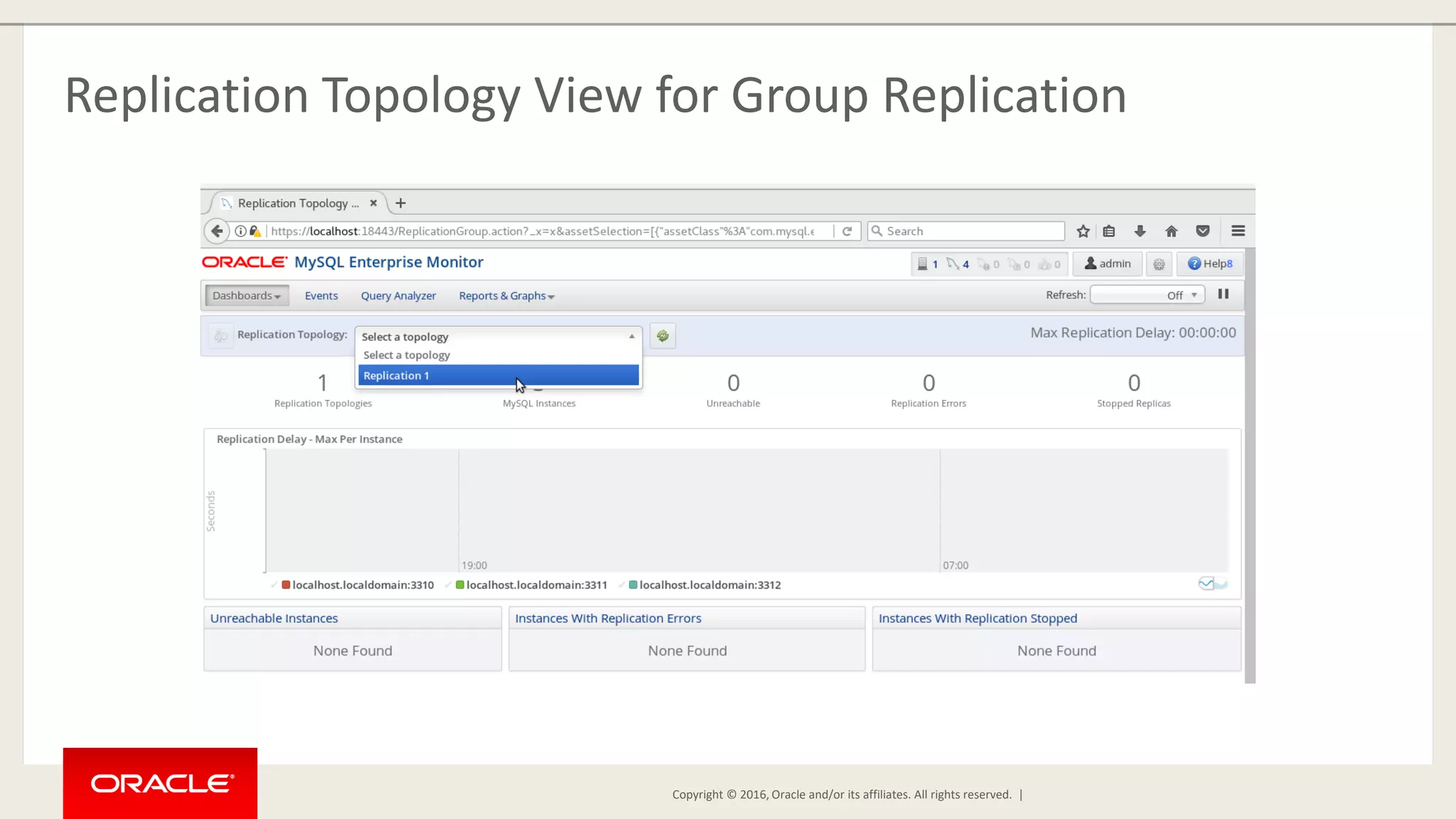
Task: Open the Dashboards menu
Action: pyautogui.click(x=247, y=296)
